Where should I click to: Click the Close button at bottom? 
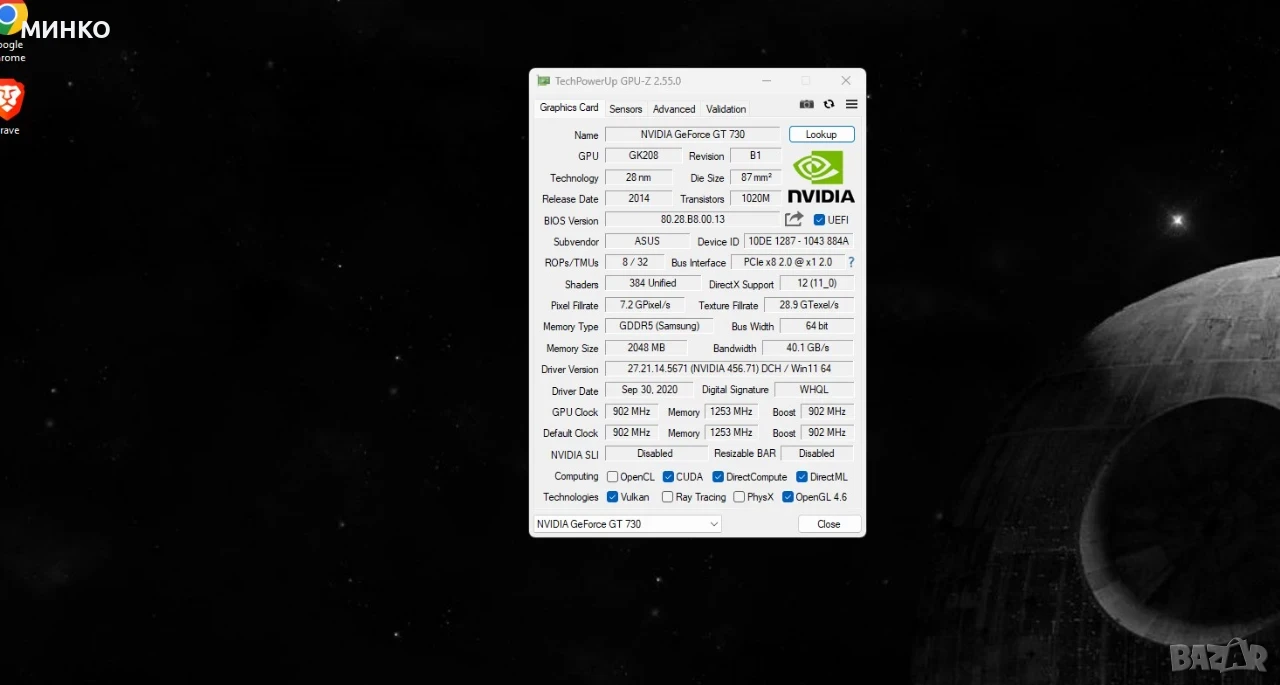pyautogui.click(x=829, y=524)
